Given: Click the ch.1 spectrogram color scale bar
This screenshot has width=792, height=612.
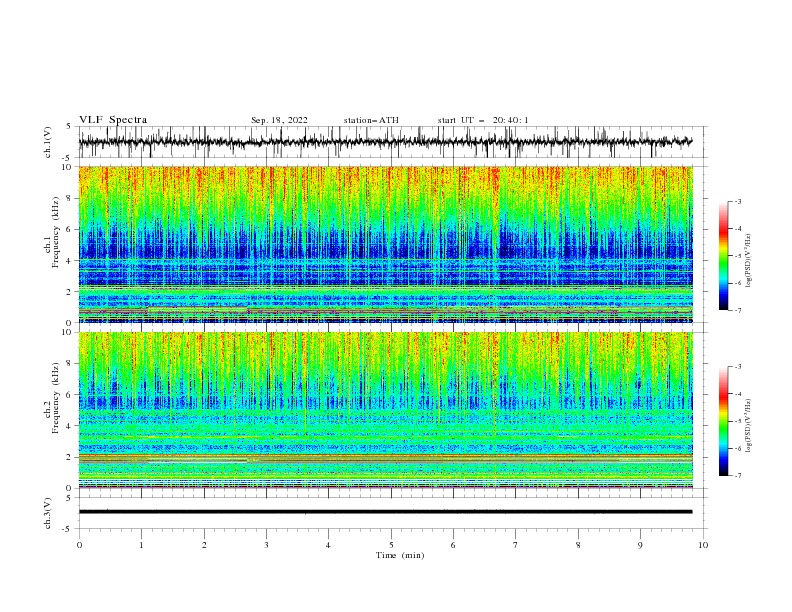Looking at the screenshot, I should click(x=723, y=256).
